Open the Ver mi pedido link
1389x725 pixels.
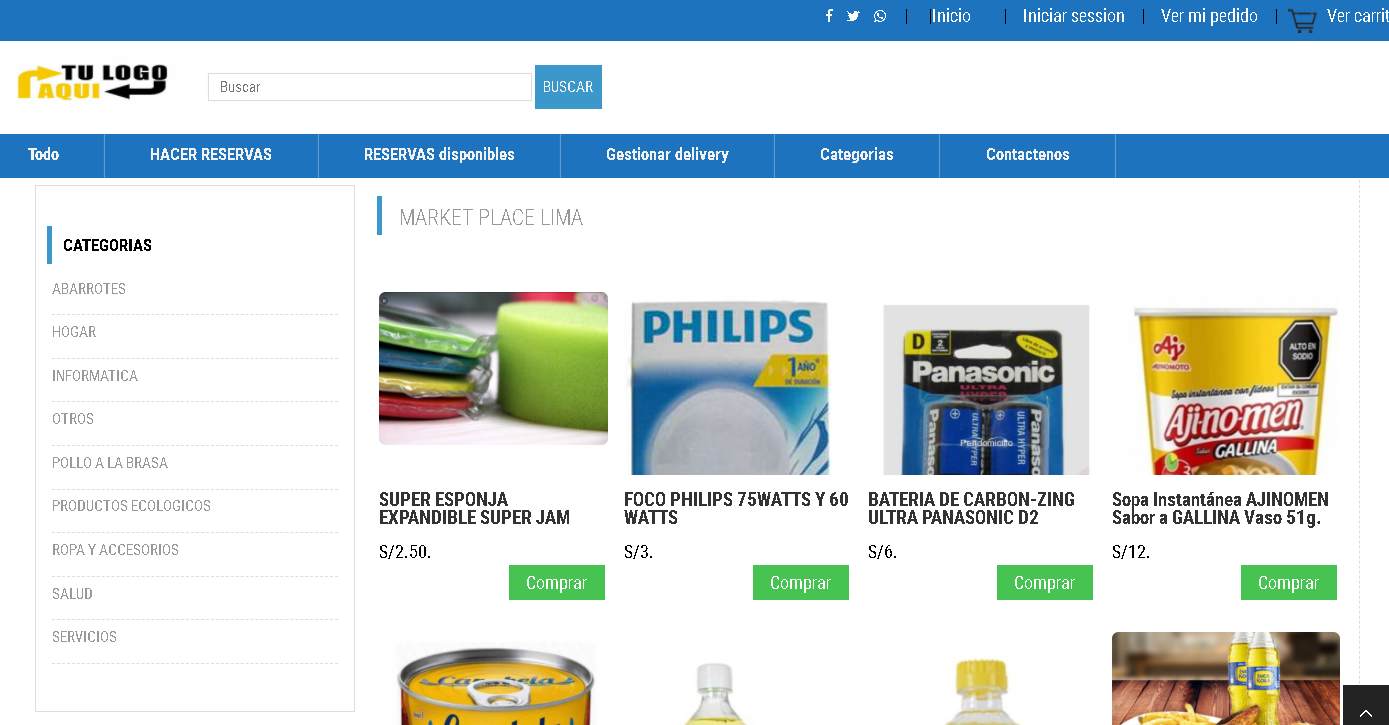(x=1209, y=16)
